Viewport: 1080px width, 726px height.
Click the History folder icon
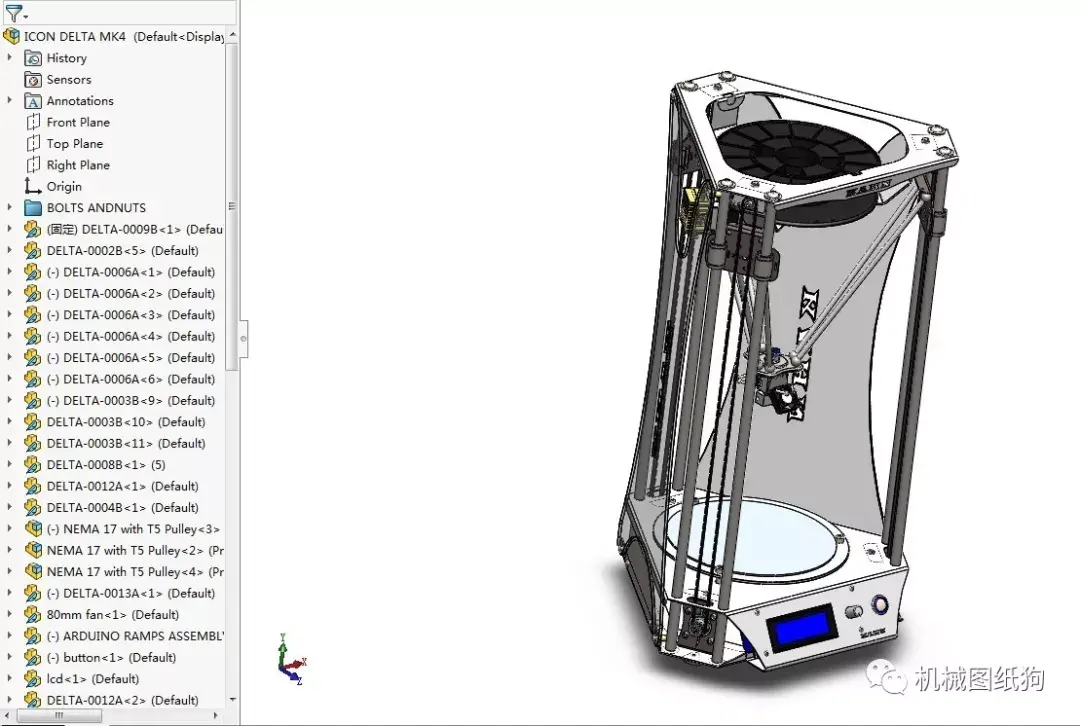click(x=32, y=59)
